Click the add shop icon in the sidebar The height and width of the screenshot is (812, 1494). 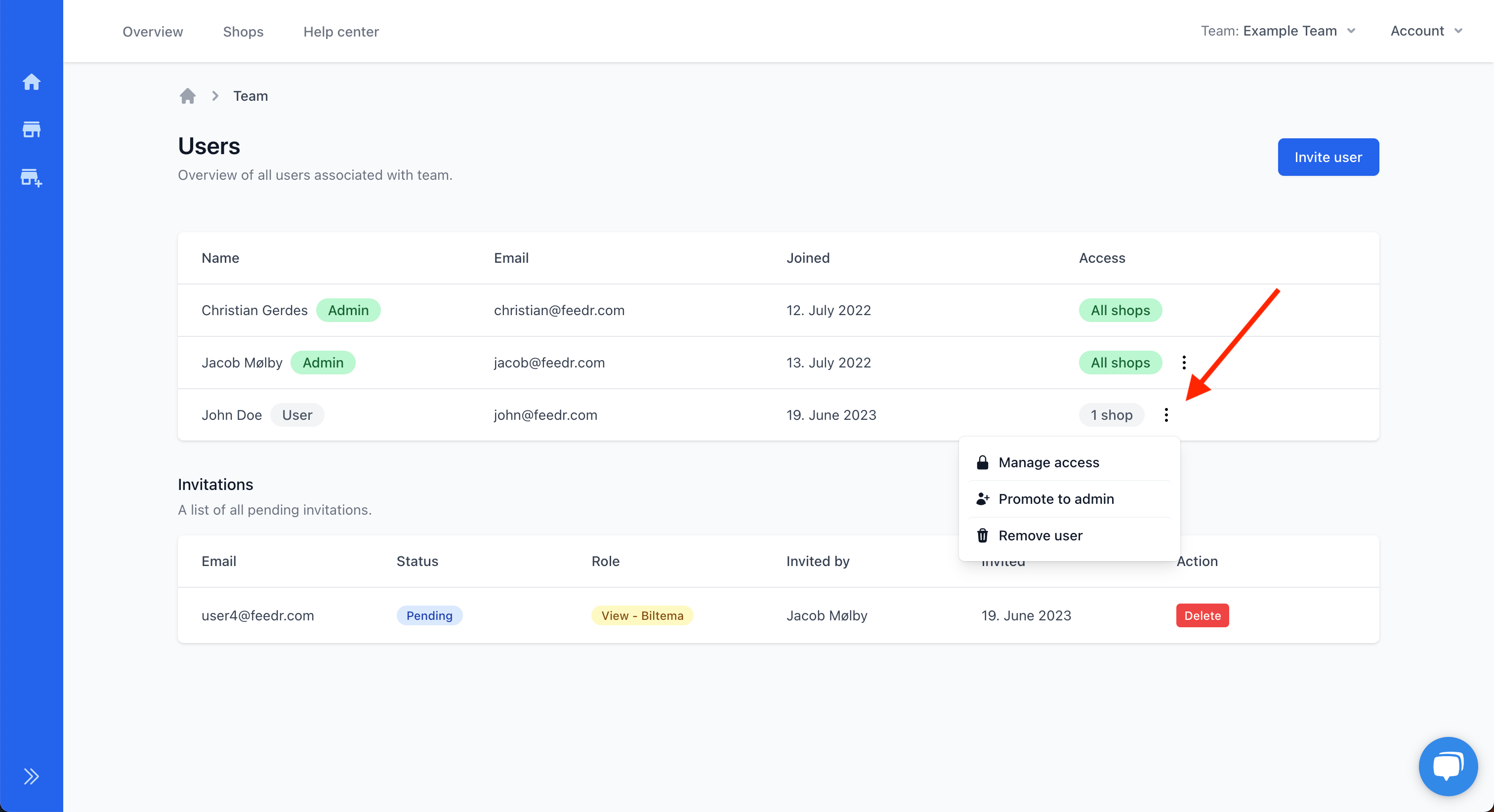pos(31,177)
